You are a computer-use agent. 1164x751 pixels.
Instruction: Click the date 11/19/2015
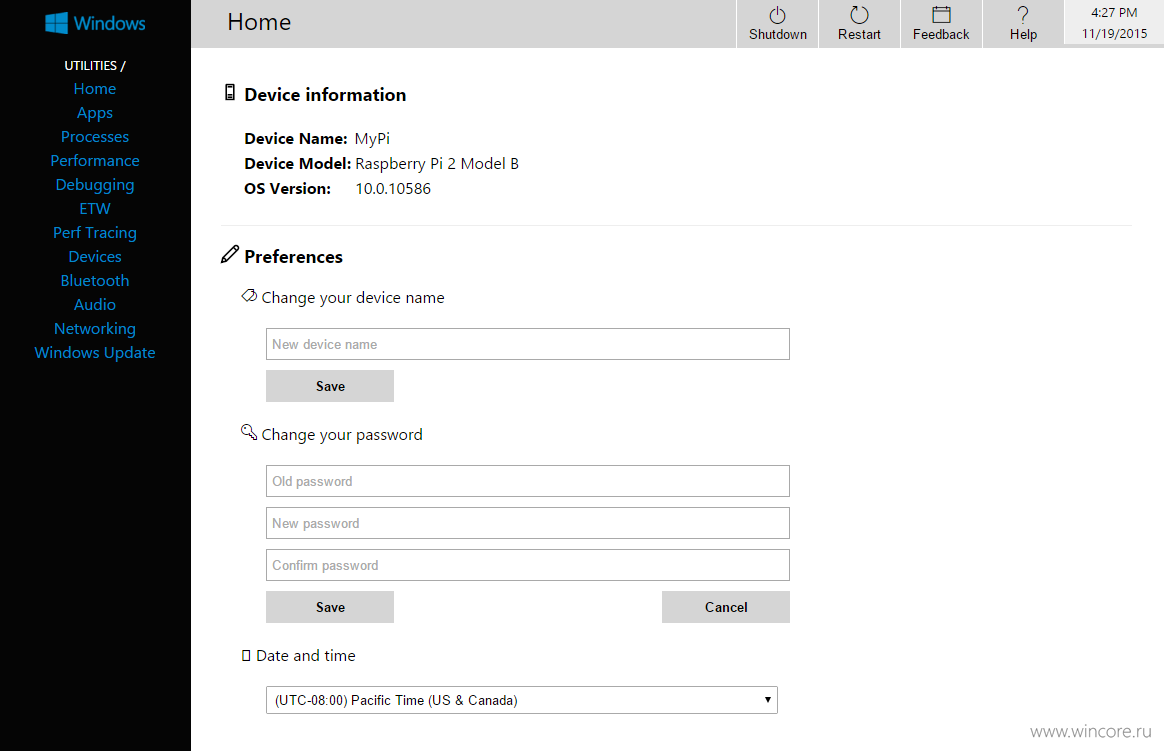(1114, 33)
